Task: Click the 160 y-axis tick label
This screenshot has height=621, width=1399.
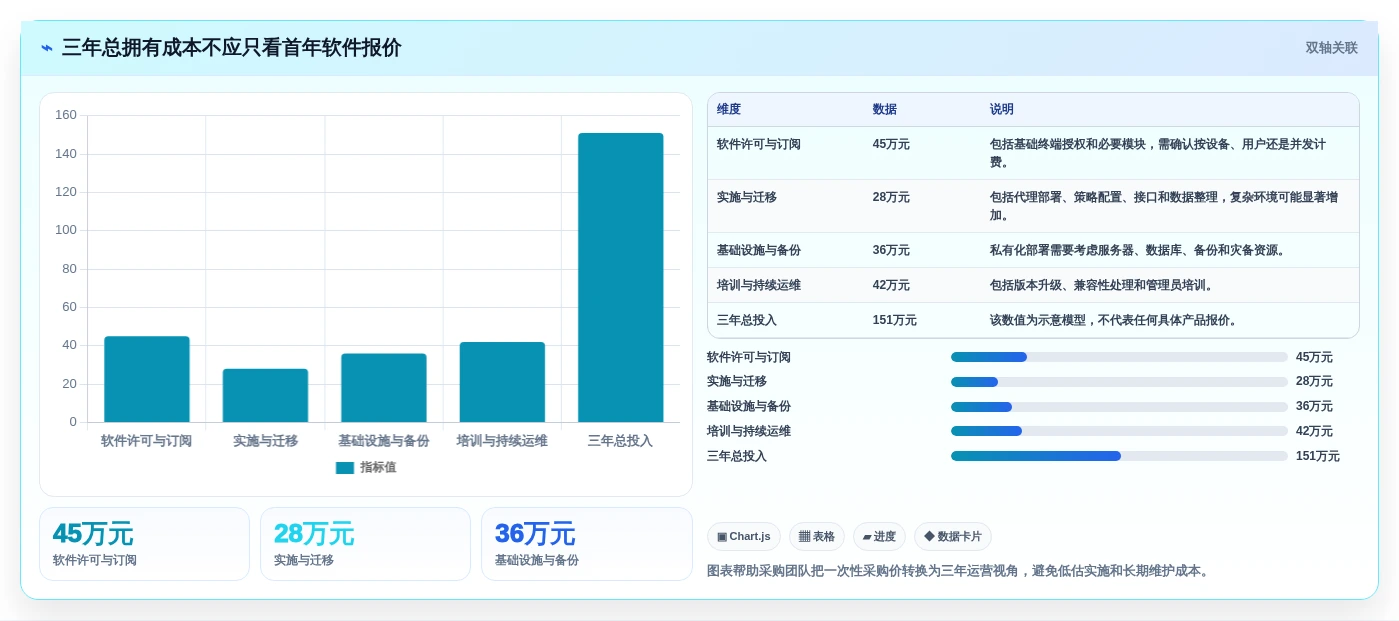Action: tap(66, 115)
